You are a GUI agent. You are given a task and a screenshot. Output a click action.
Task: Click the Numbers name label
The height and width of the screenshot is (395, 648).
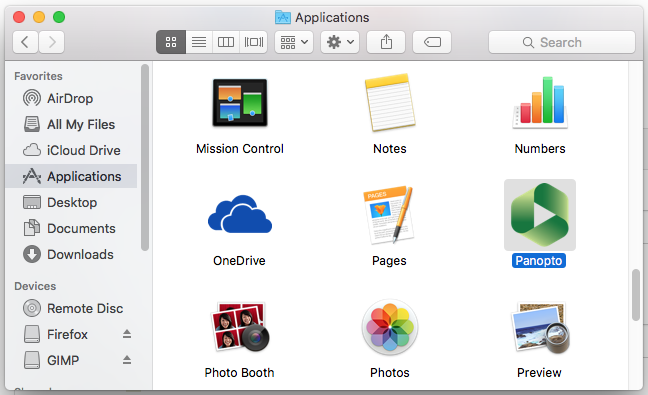[540, 149]
